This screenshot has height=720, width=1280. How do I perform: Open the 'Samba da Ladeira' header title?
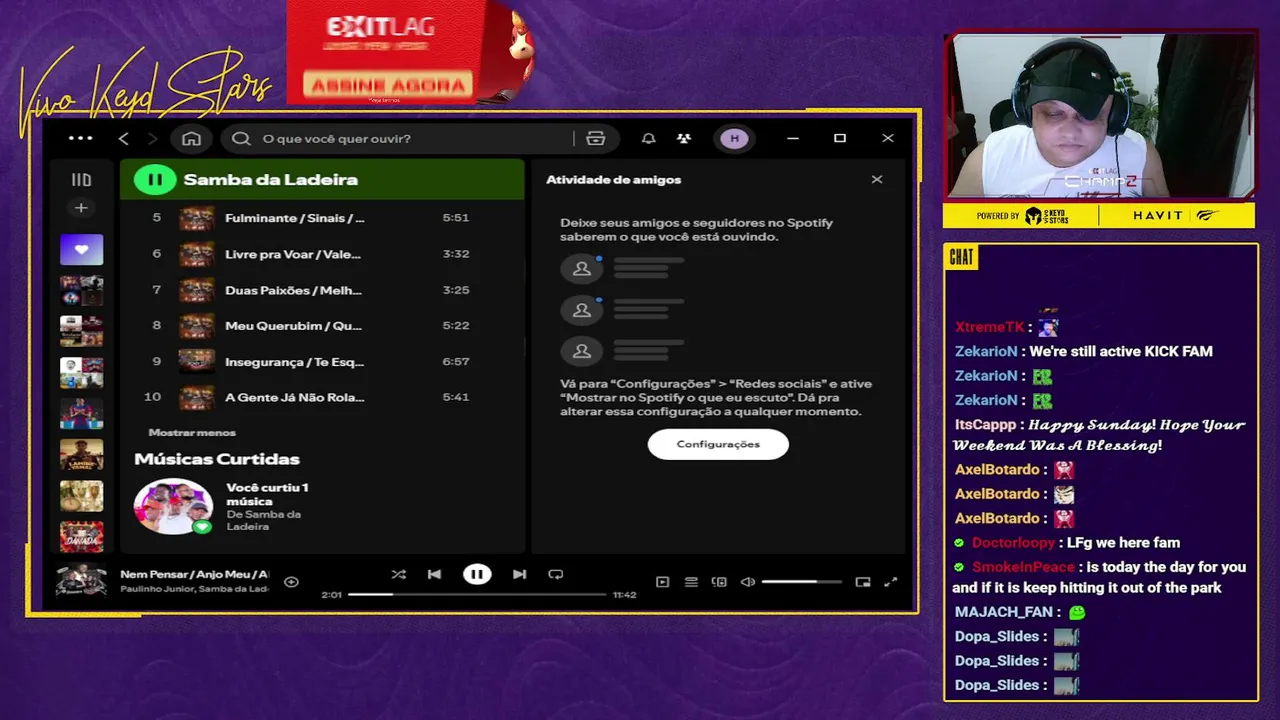coord(270,180)
